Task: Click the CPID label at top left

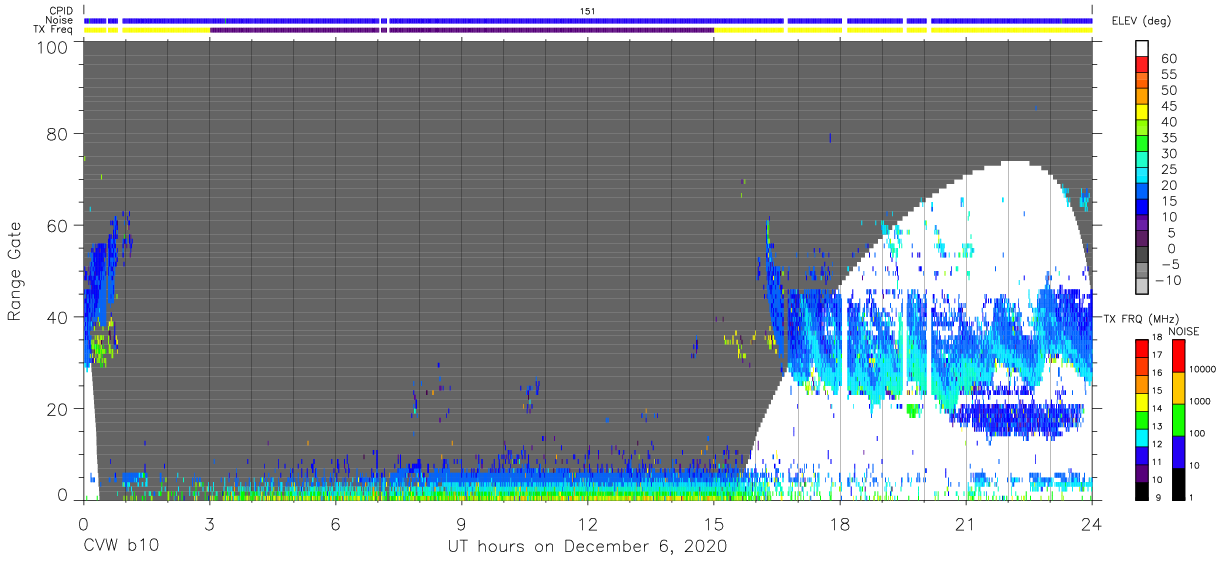Action: coord(60,10)
